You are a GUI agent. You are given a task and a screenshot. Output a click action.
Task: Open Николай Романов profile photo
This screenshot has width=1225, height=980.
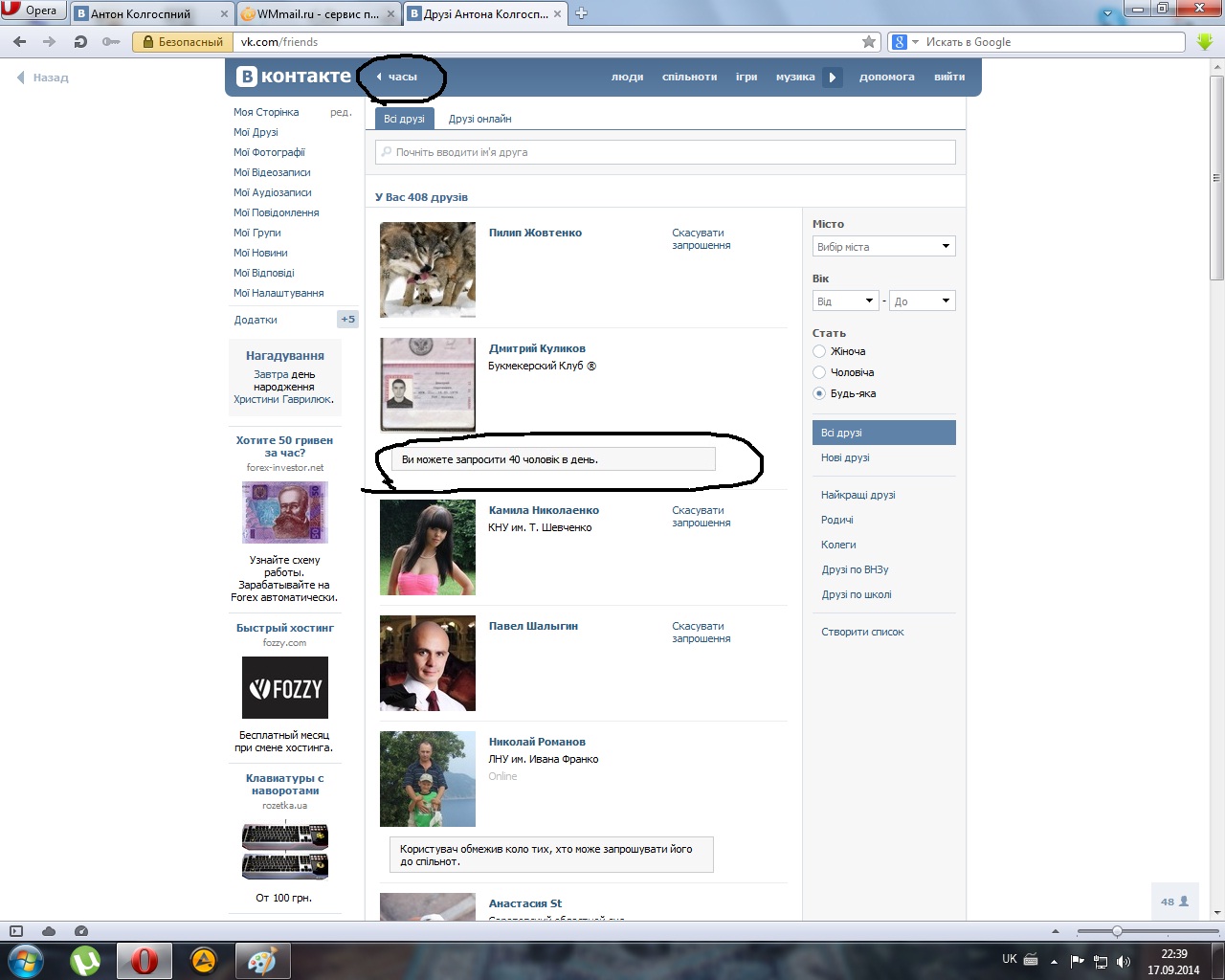(x=428, y=779)
